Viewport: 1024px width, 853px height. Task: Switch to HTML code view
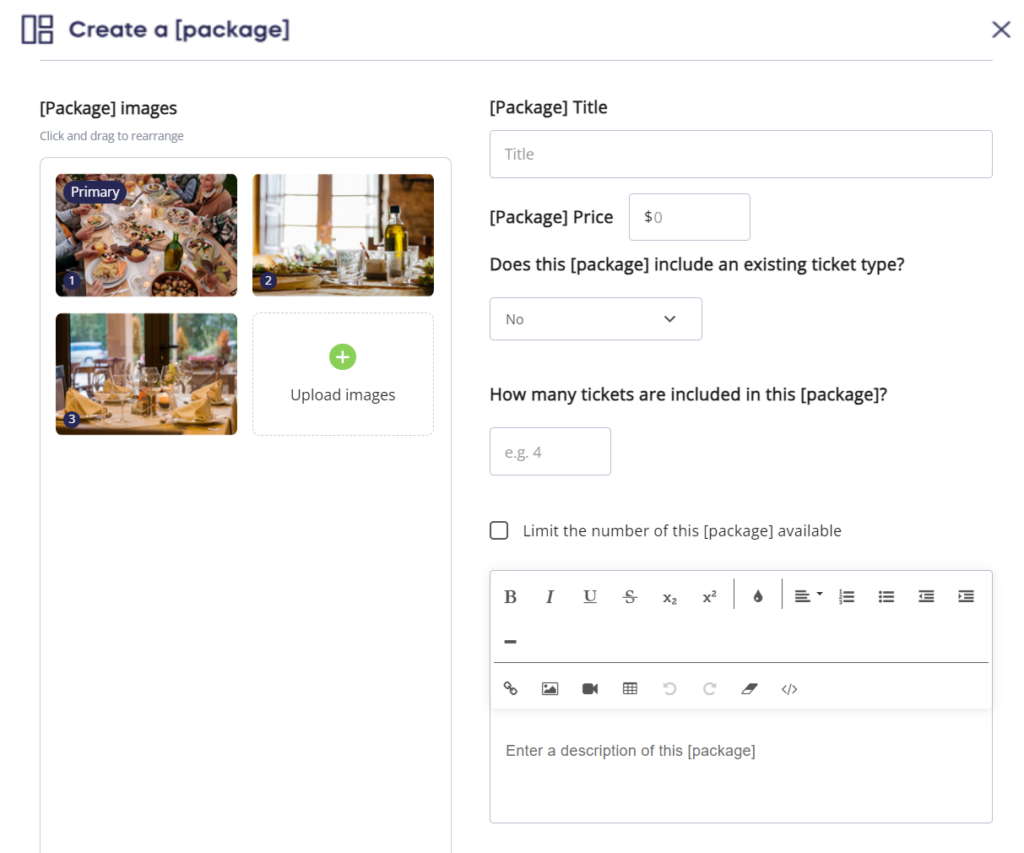(789, 688)
